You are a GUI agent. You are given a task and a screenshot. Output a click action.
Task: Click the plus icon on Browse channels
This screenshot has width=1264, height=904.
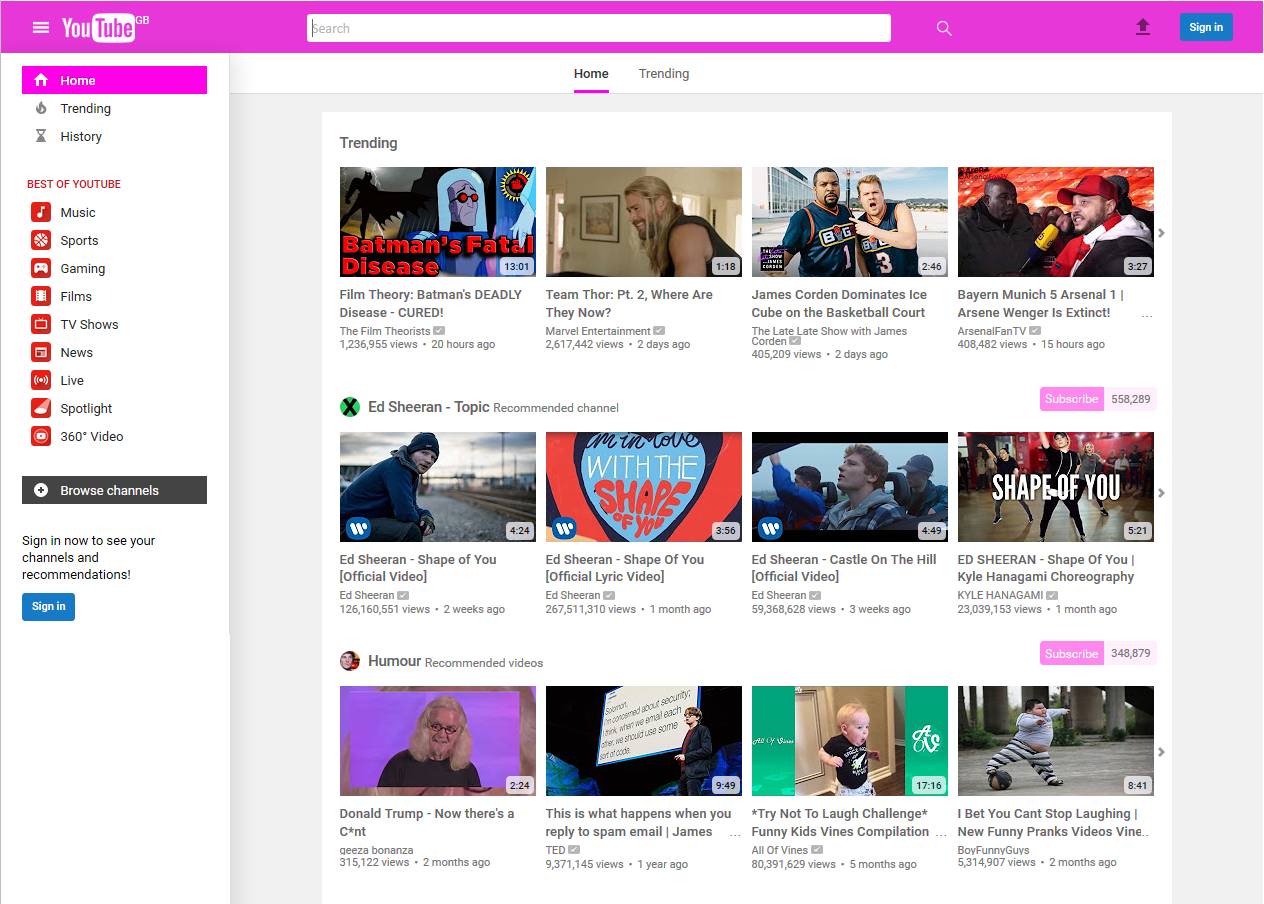click(x=41, y=490)
